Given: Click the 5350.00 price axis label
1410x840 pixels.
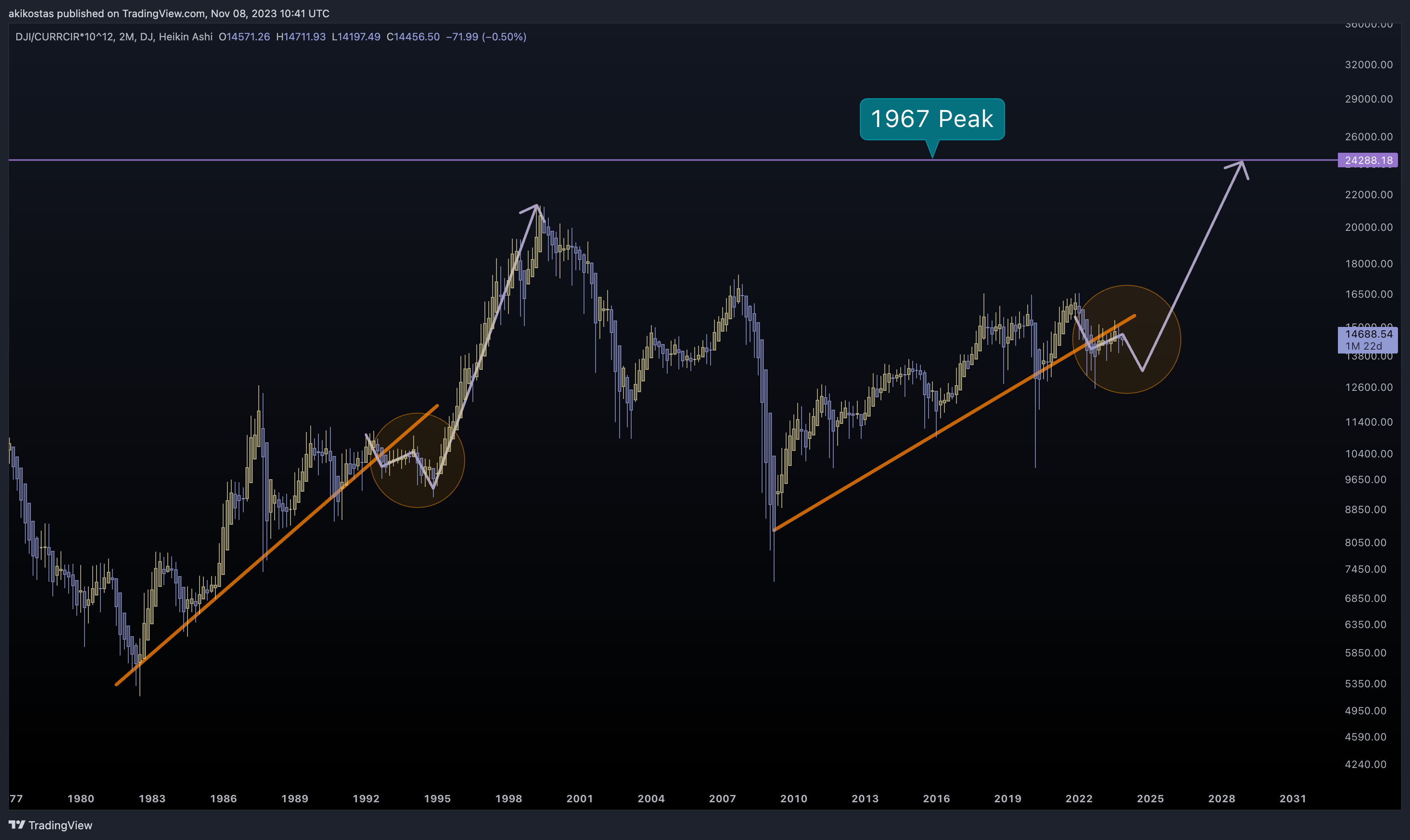Looking at the screenshot, I should pyautogui.click(x=1366, y=684).
